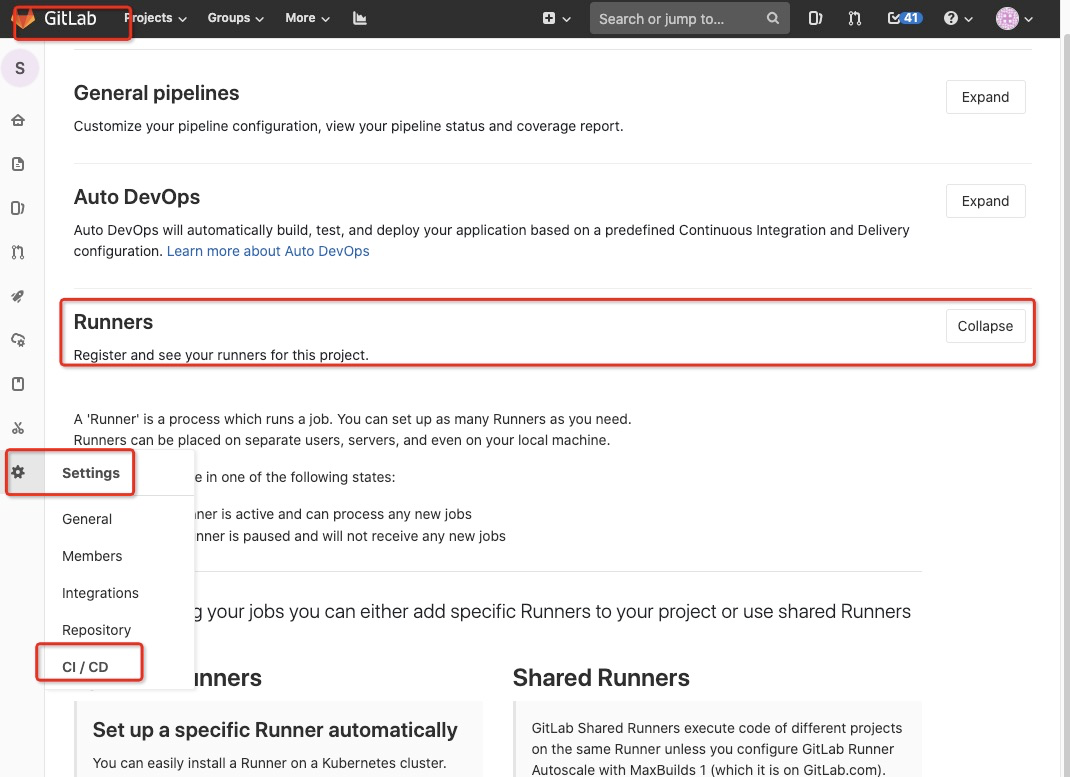The image size is (1070, 777).
Task: Open Learn more about Auto DevOps link
Action: [268, 251]
